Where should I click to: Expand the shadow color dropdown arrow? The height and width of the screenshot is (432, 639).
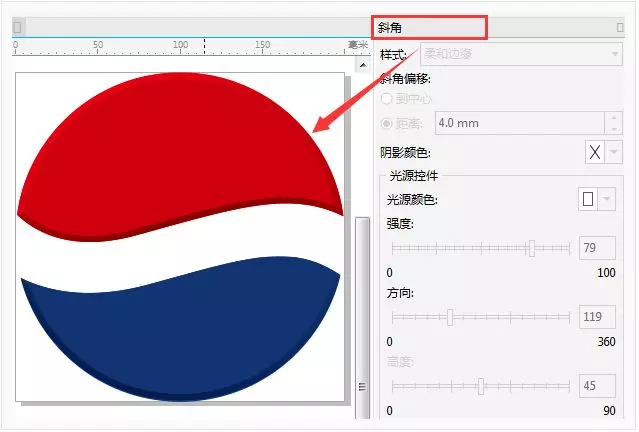click(614, 152)
